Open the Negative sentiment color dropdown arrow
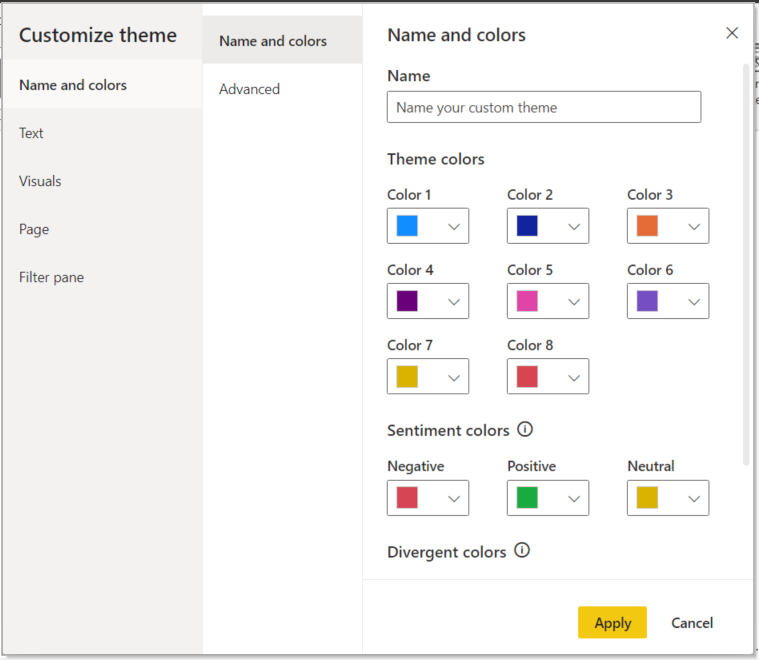Screen dimensions: 759x660 [x=454, y=498]
